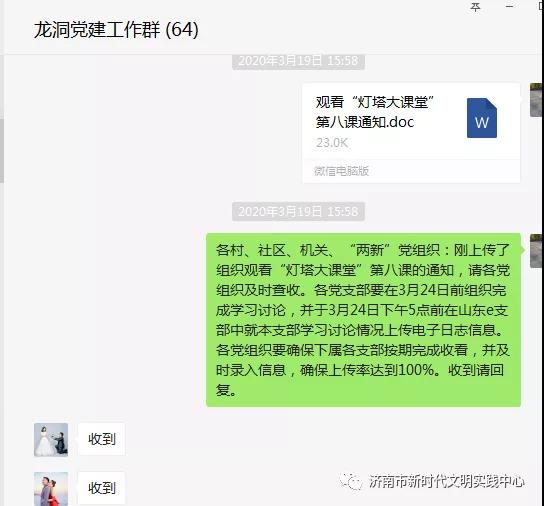Screen dimensions: 544x506
Task: Click the 微信电脑版 source label
Action: click(341, 171)
